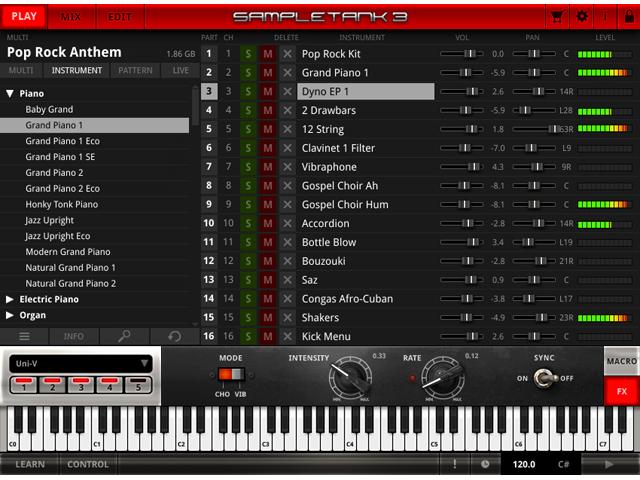Open settings via the gear icon
This screenshot has height=480, width=640.
[582, 17]
